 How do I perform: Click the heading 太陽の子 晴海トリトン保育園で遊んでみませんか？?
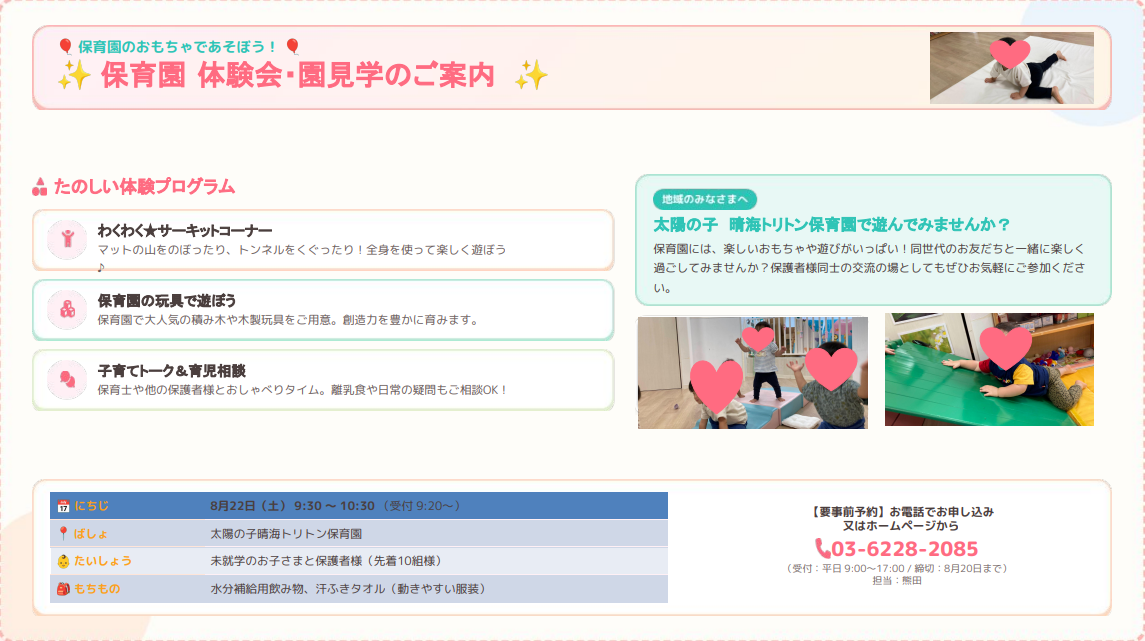click(x=832, y=224)
